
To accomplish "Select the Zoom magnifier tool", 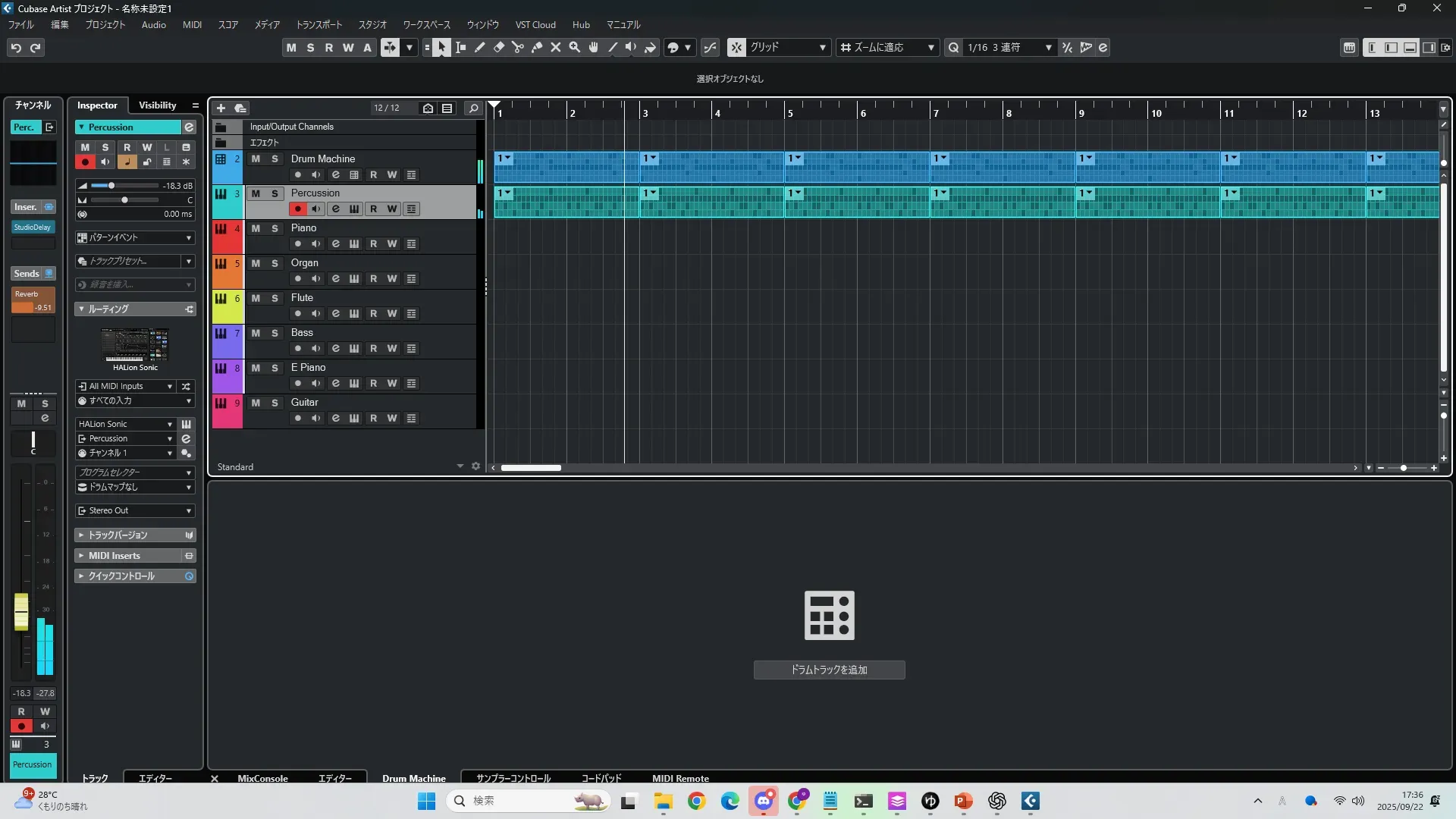I will [x=575, y=47].
